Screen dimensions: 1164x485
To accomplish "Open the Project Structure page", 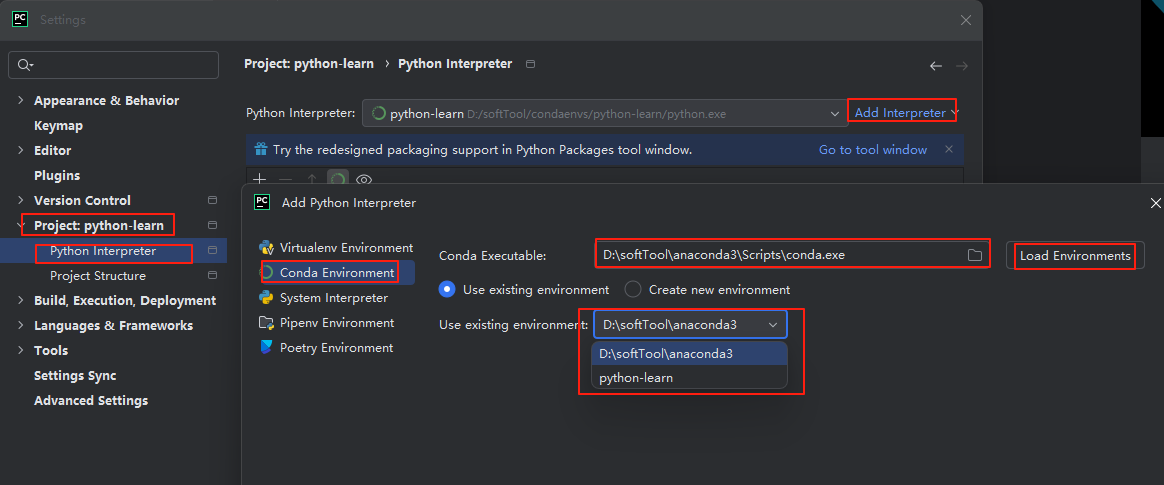I will 98,276.
